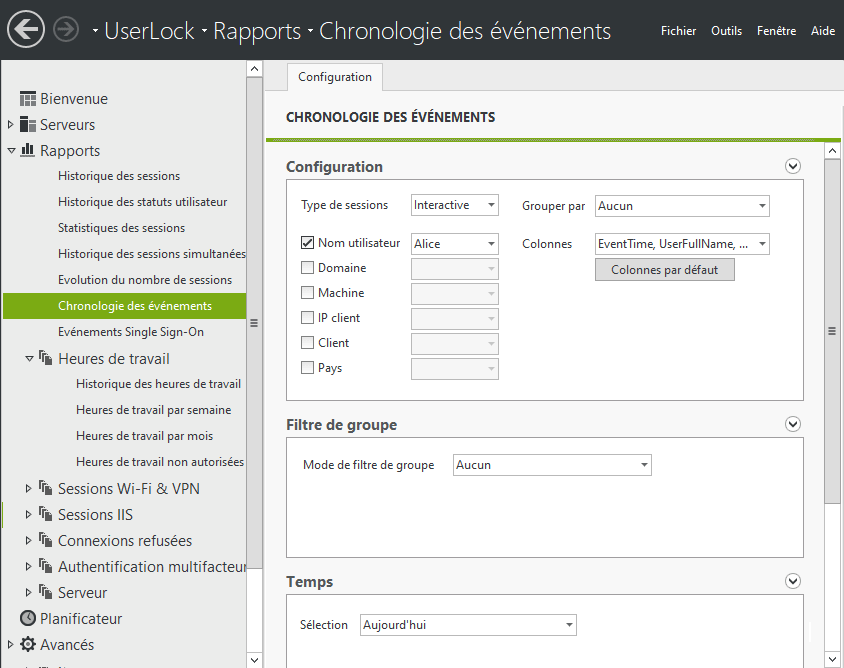
Task: Click the Serveurs icon in sidebar
Action: coord(27,124)
